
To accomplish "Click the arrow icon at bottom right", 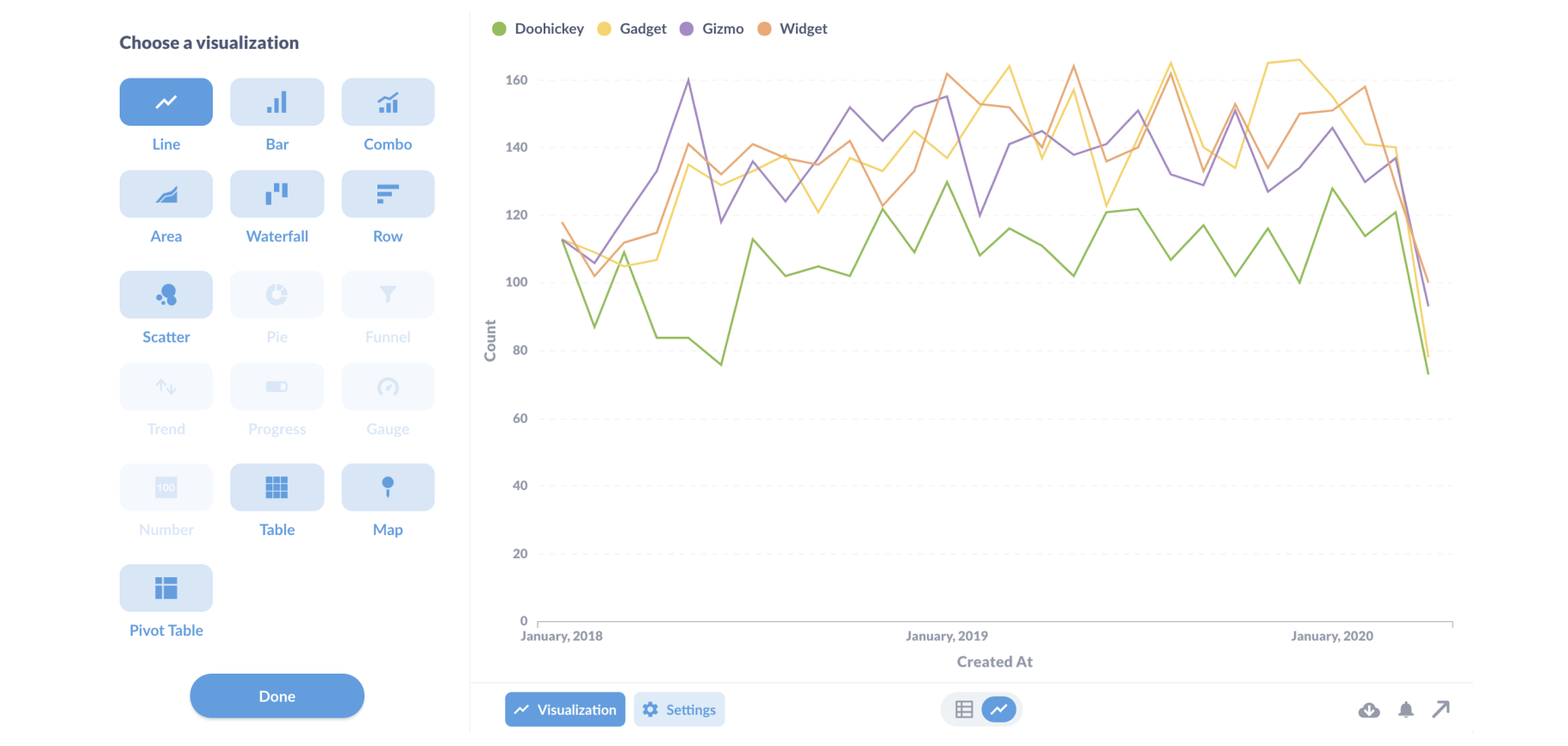I will pos(1441,709).
